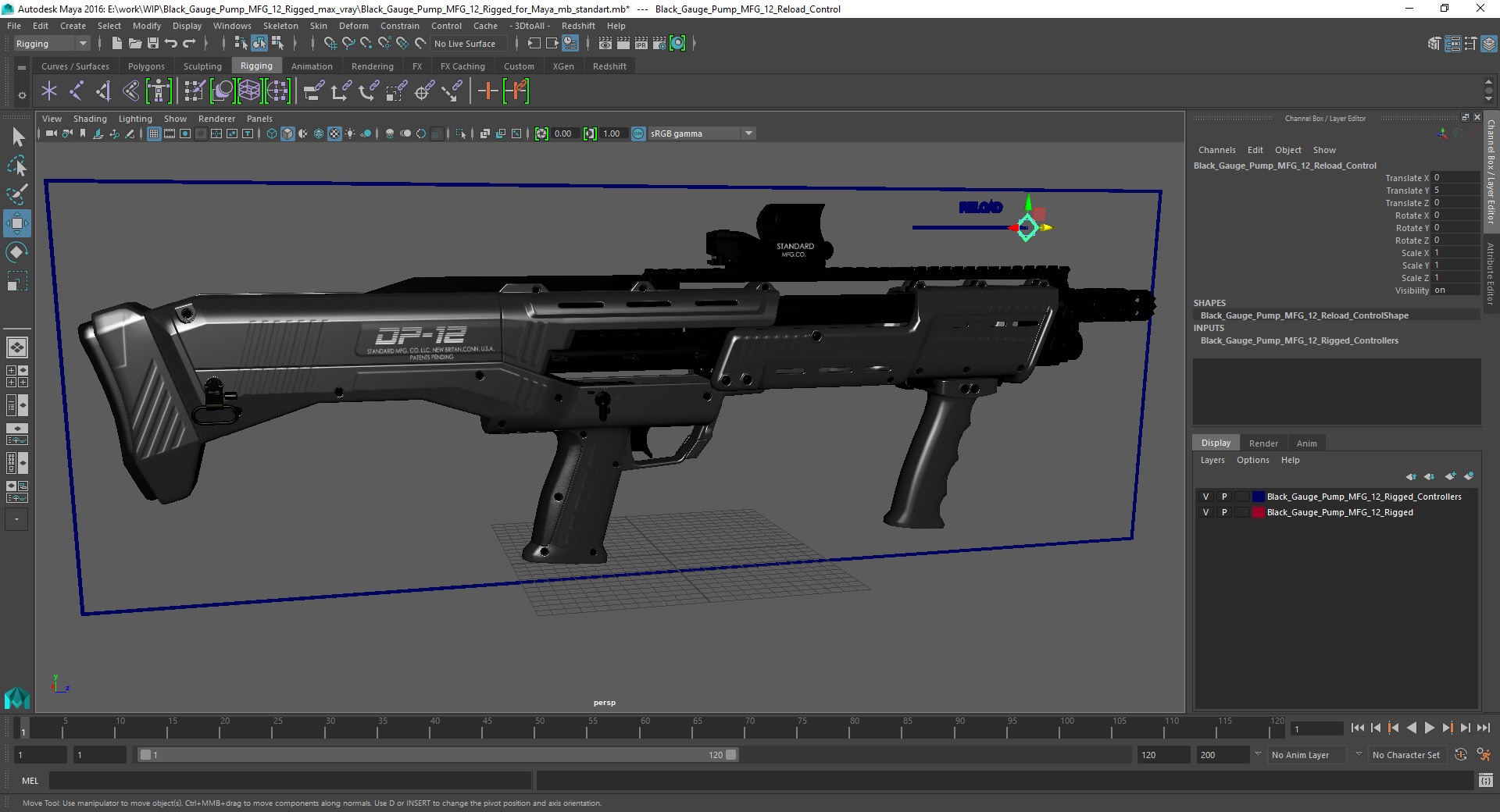Click the Redo arrow icon
This screenshot has height=812, width=1500.
(x=189, y=44)
